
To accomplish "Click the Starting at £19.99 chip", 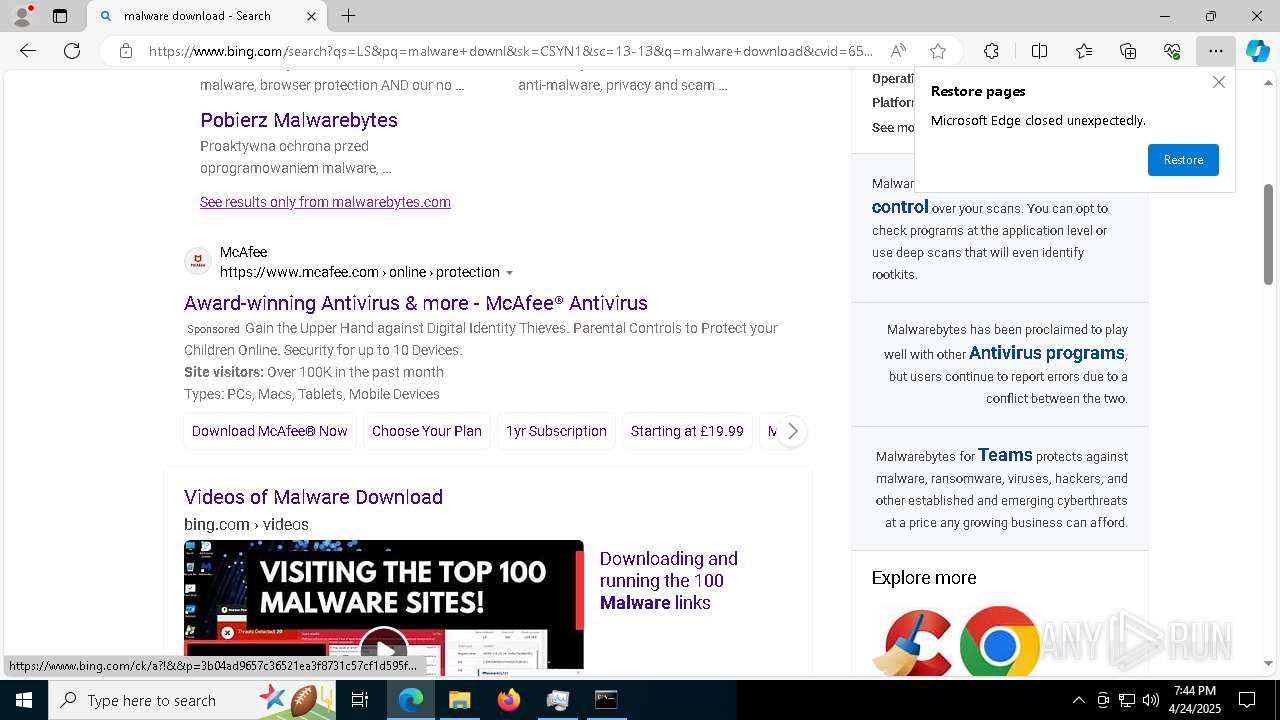I will [687, 431].
